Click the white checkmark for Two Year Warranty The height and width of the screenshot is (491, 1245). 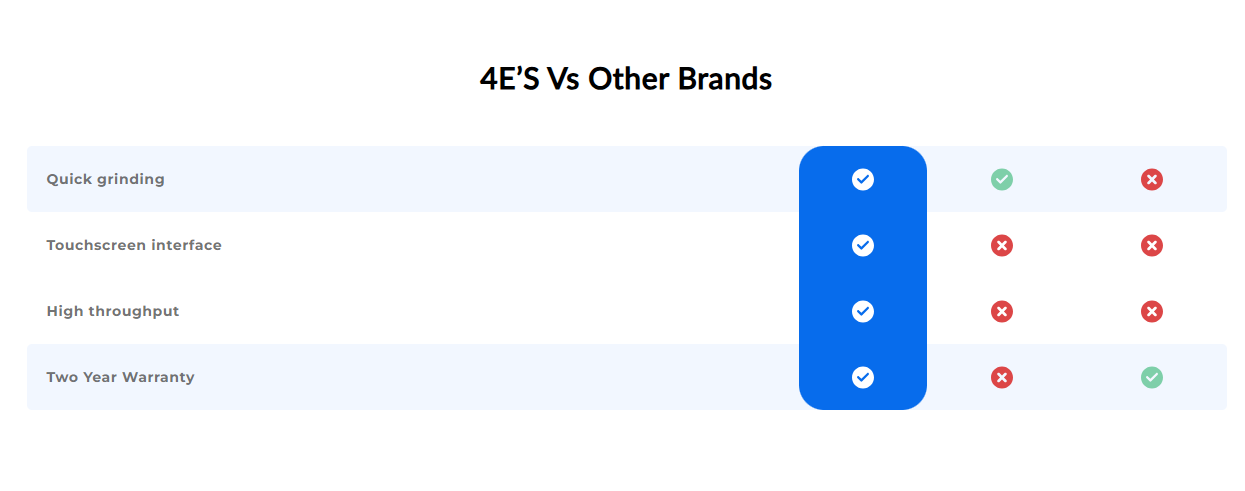click(863, 377)
